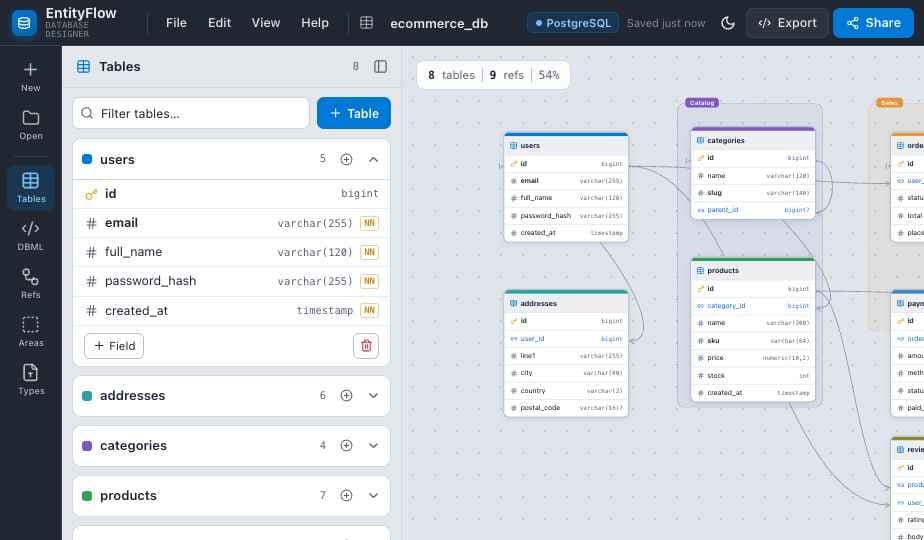Toggle NN badge on the created_at field
This screenshot has width=924, height=540.
[369, 310]
